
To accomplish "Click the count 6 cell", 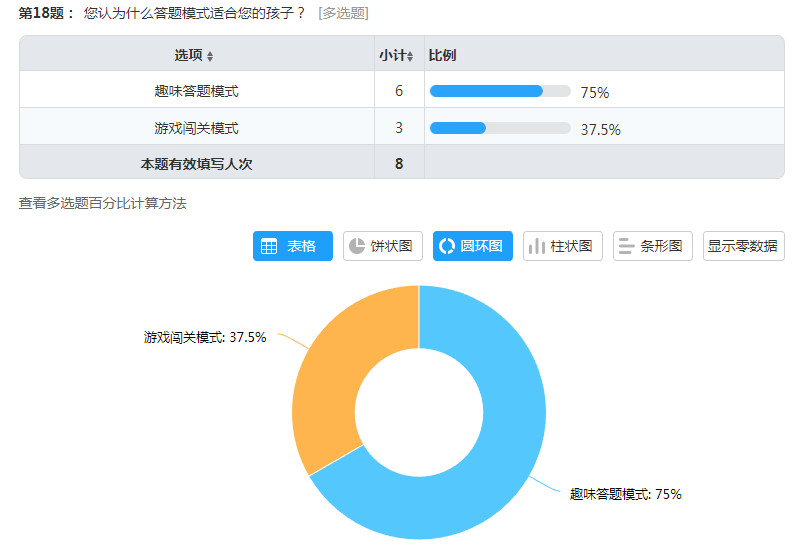I will [399, 91].
